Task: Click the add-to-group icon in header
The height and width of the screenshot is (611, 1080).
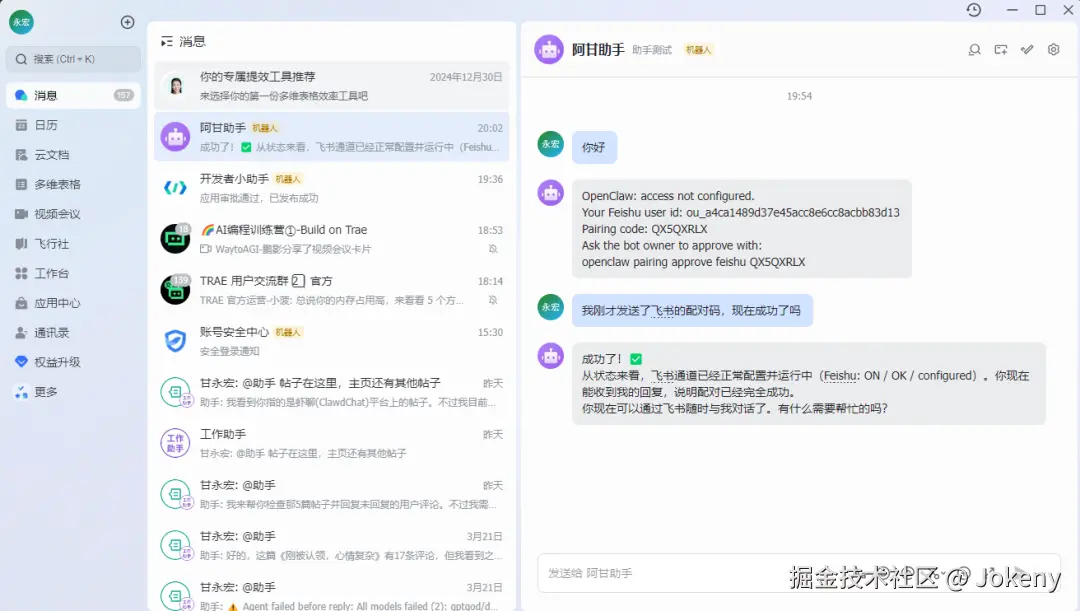Action: tap(1001, 50)
